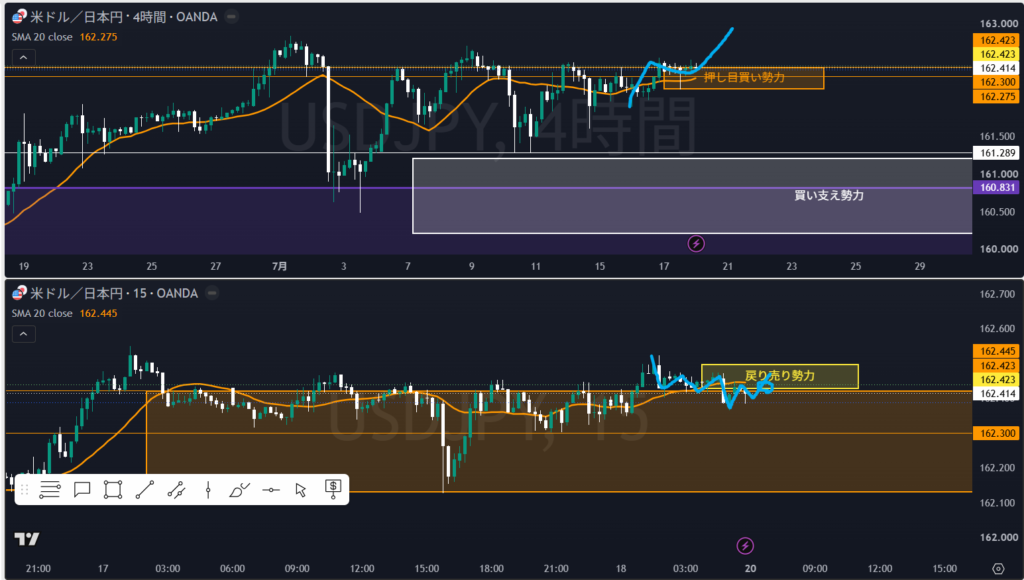Click the USD/JPY flag icon on the 4-hour chart
The width and height of the screenshot is (1024, 580).
click(19, 17)
